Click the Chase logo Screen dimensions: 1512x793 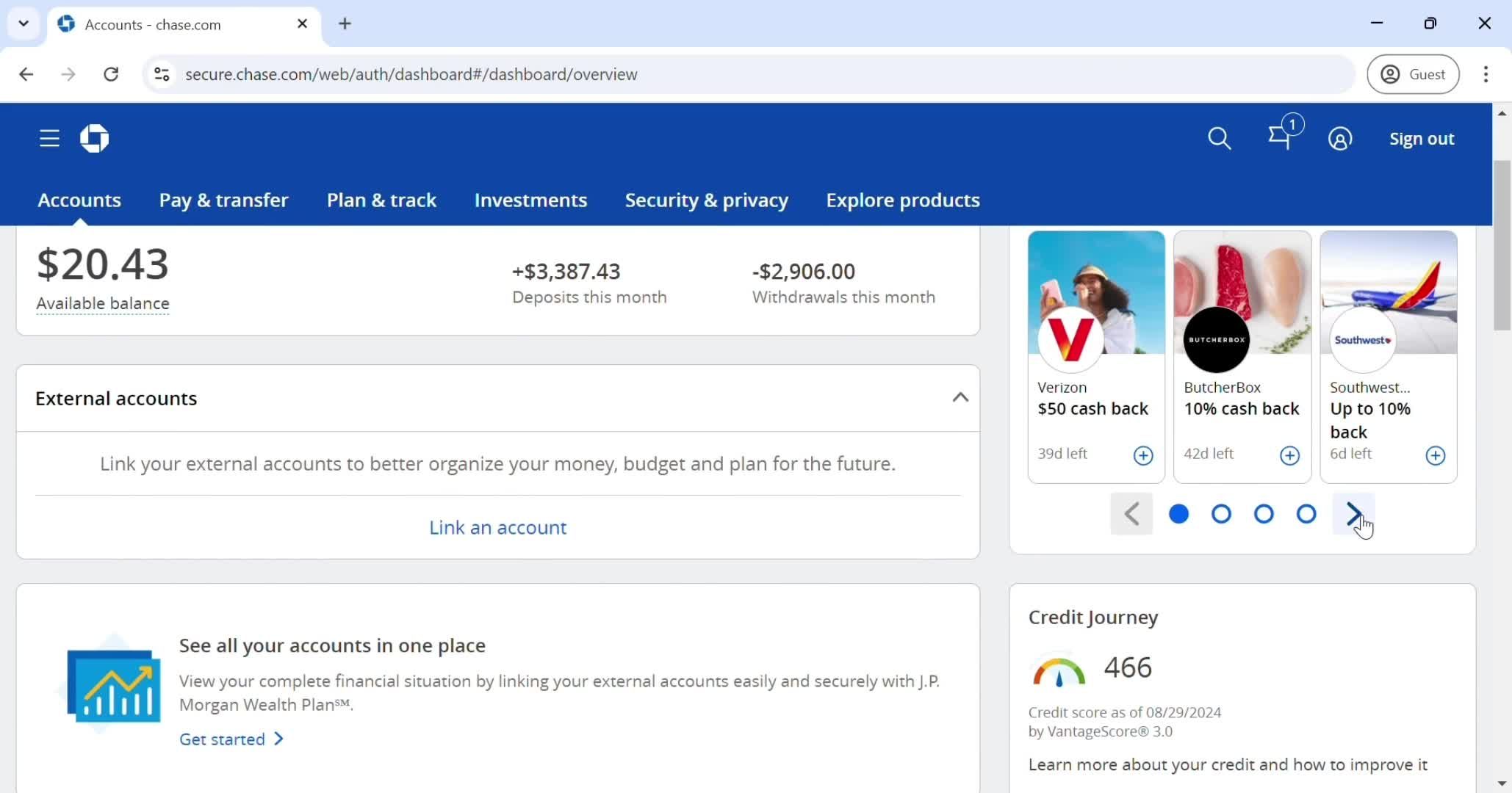(x=93, y=138)
